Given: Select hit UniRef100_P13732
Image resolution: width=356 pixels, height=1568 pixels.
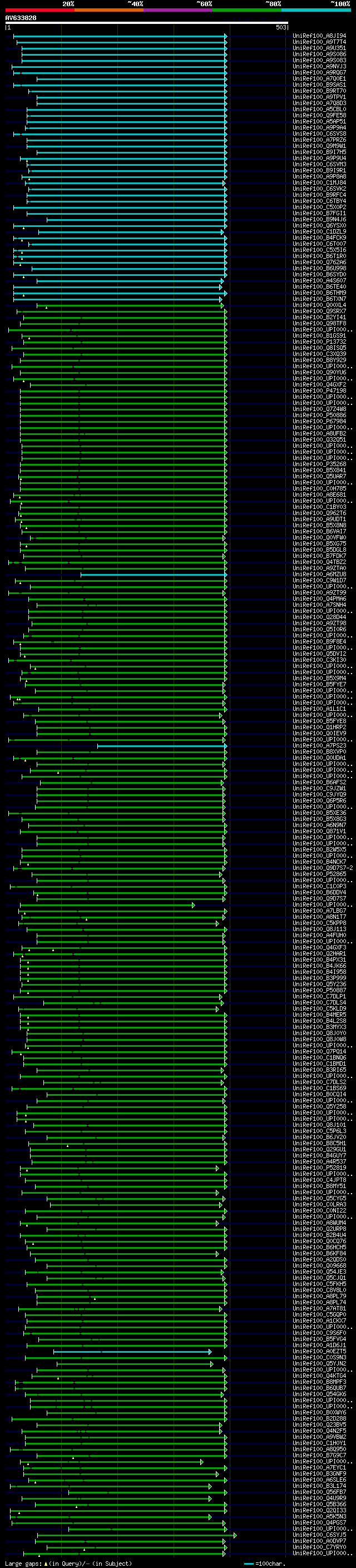Looking at the screenshot, I should click(319, 342).
